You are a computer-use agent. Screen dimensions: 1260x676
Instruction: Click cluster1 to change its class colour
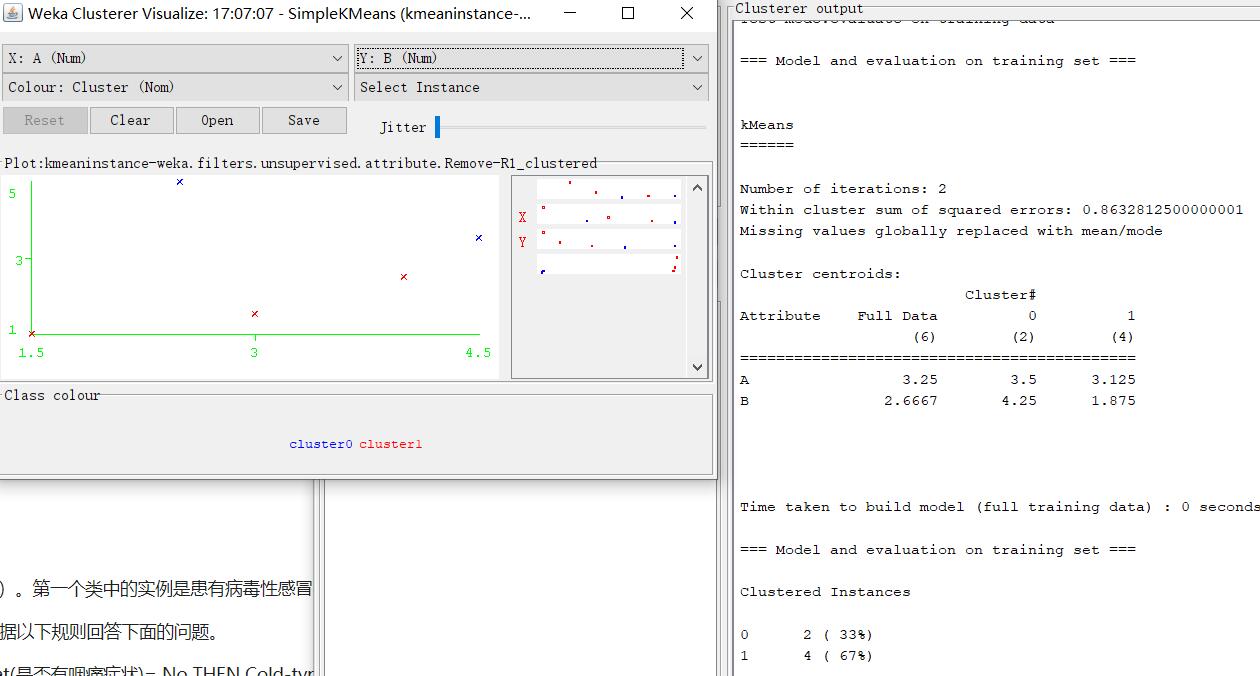tap(390, 443)
